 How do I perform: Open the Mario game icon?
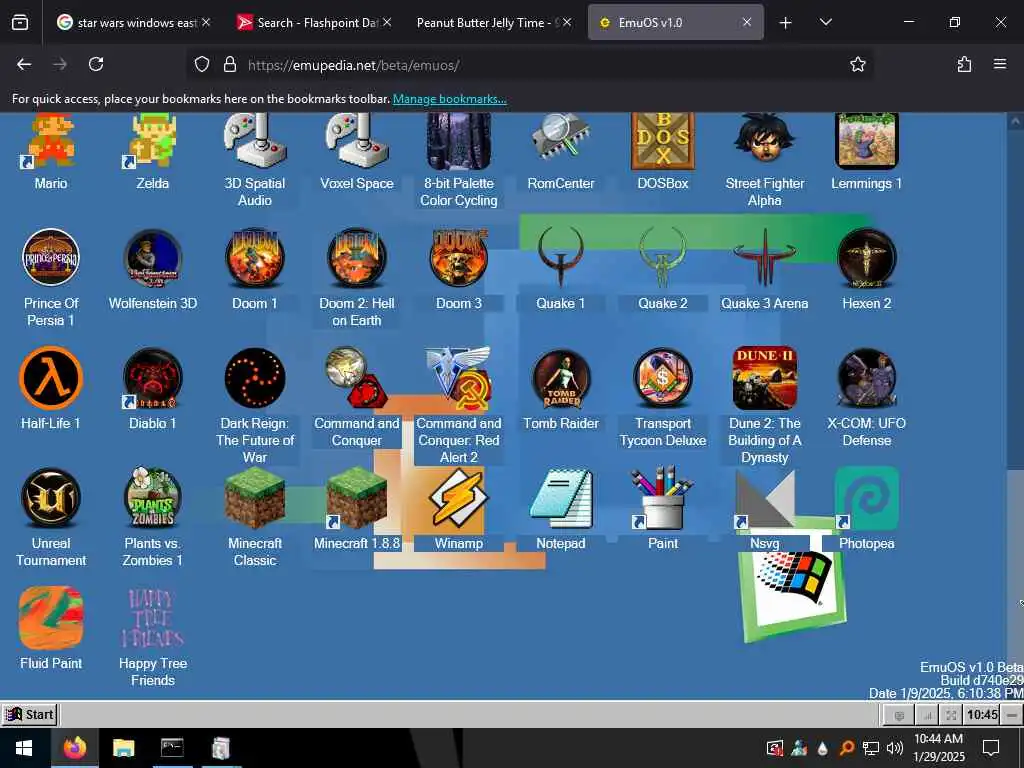[51, 140]
